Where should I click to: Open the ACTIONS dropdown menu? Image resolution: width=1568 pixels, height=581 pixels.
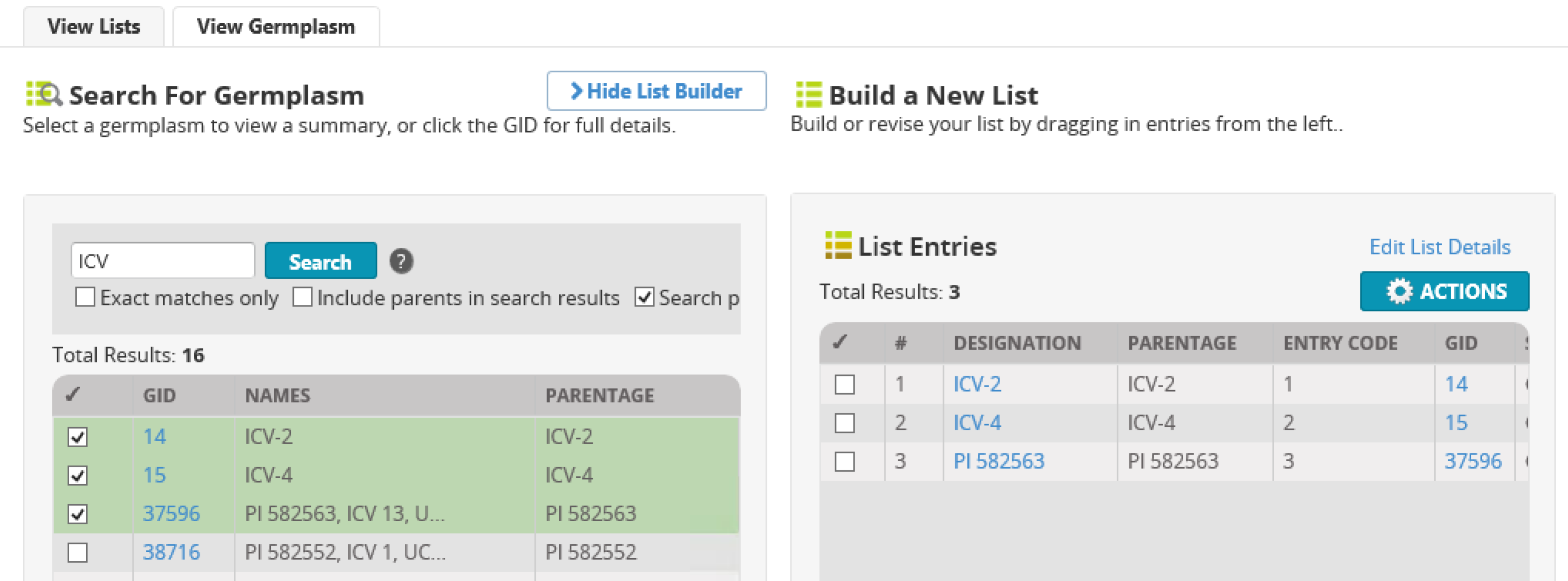pyautogui.click(x=1444, y=291)
